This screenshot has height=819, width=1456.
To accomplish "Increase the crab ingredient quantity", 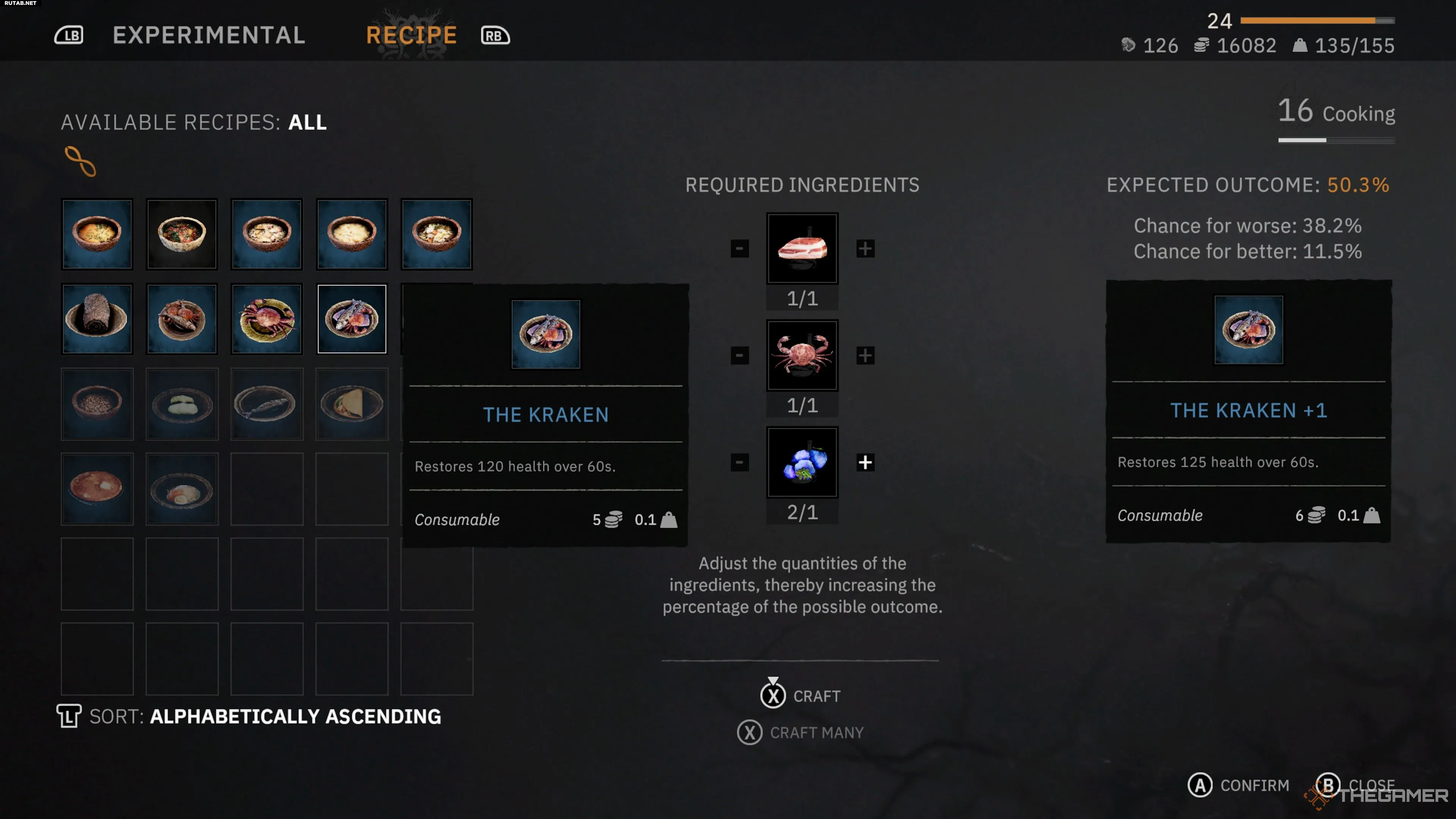I will pyautogui.click(x=865, y=356).
